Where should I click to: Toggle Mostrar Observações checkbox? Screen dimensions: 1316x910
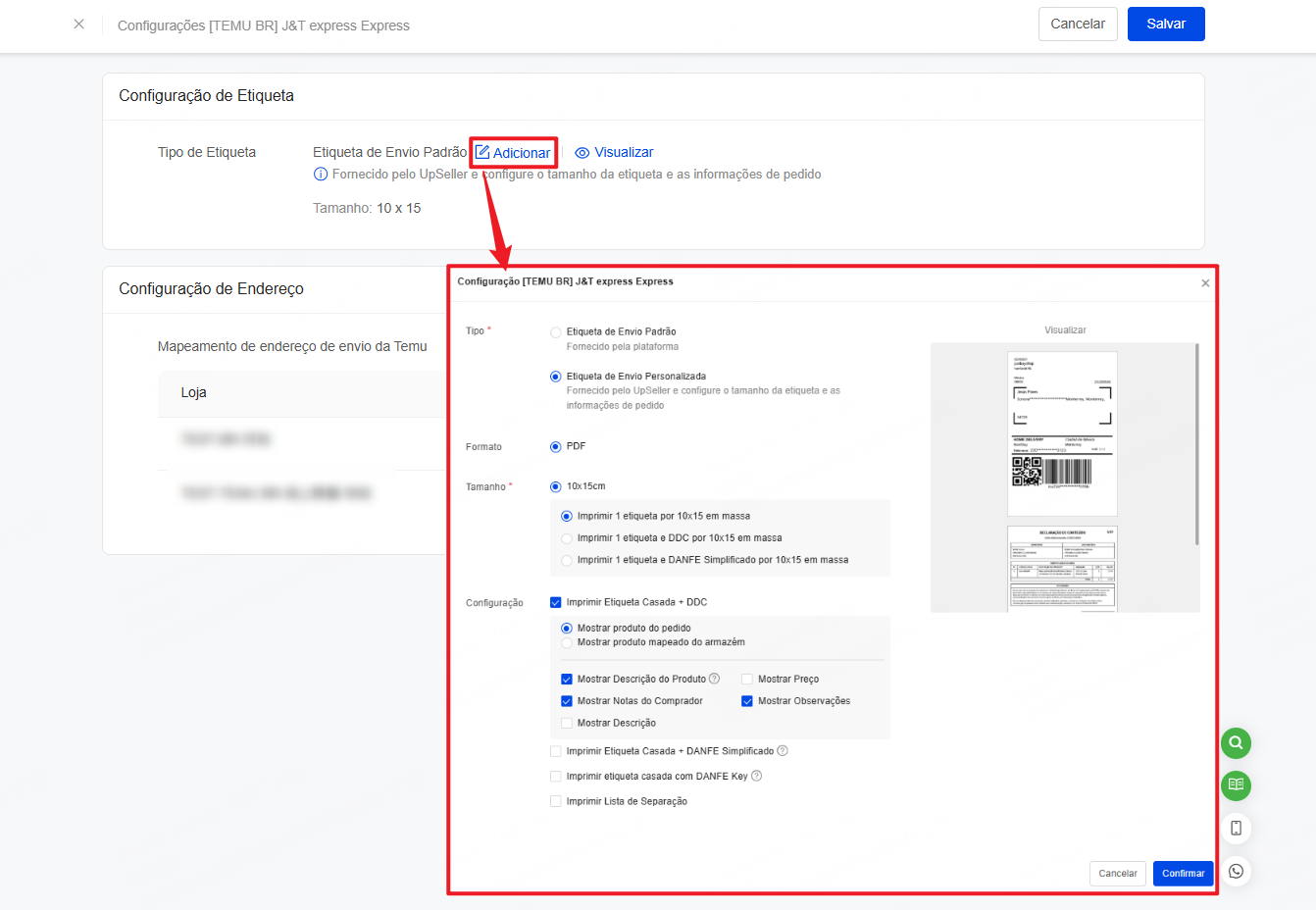(747, 701)
